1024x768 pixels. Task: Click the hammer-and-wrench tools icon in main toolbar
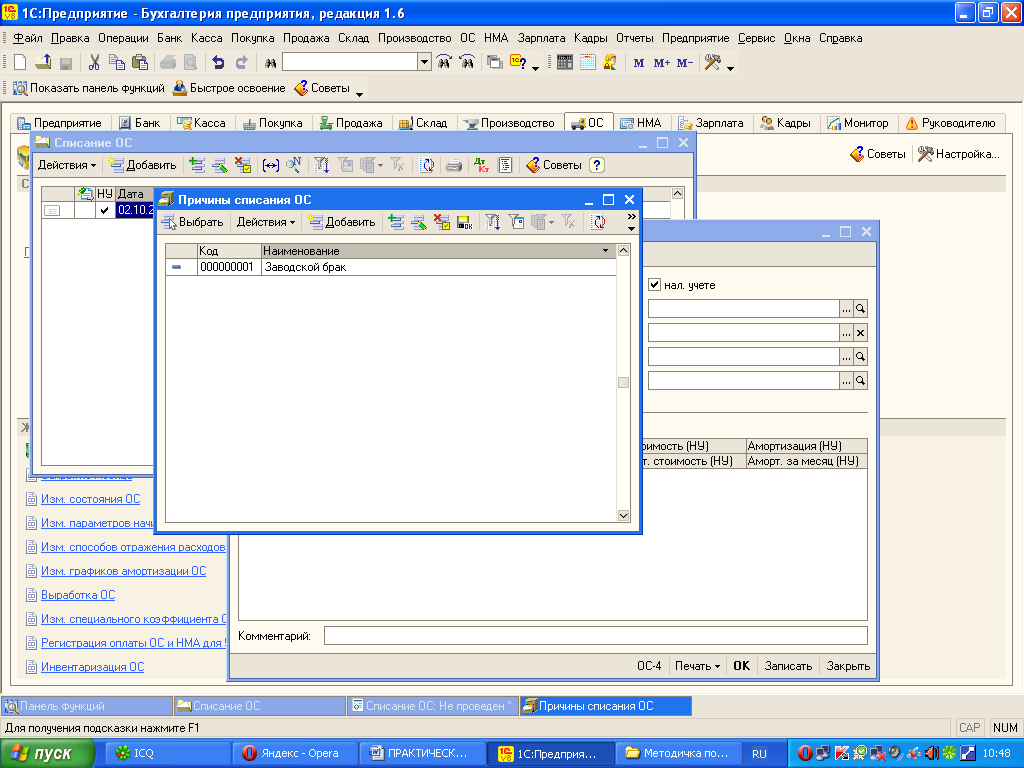coord(712,63)
